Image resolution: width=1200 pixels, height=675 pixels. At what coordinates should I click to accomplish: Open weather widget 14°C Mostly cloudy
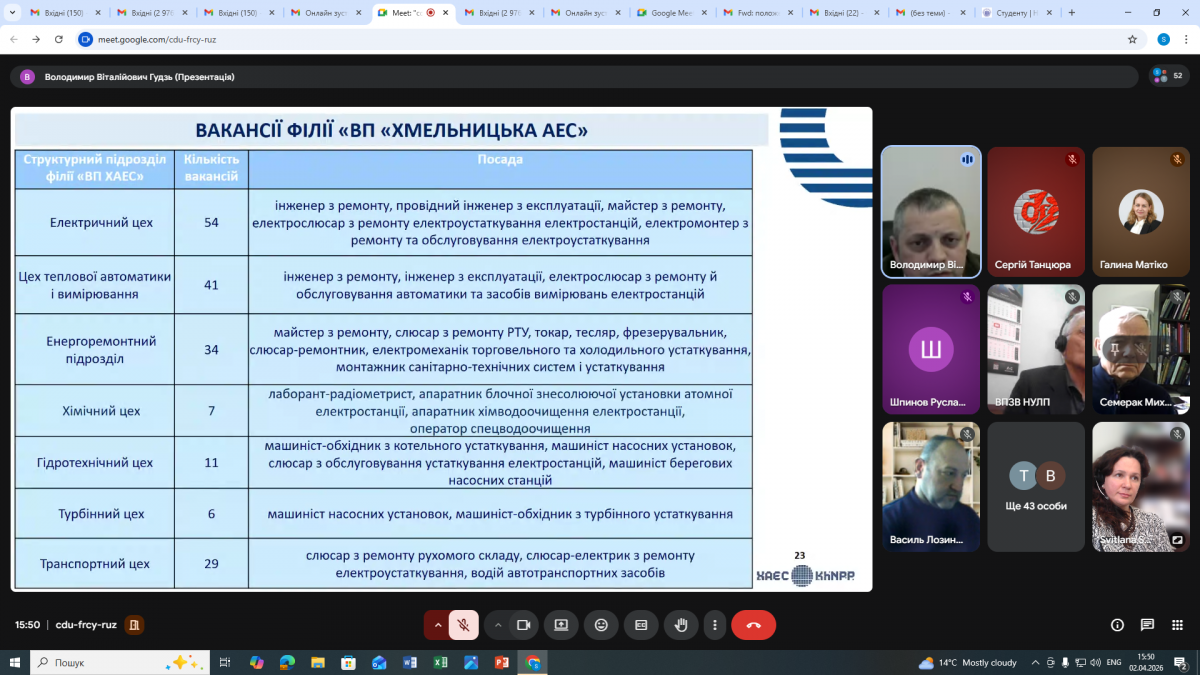click(x=967, y=662)
